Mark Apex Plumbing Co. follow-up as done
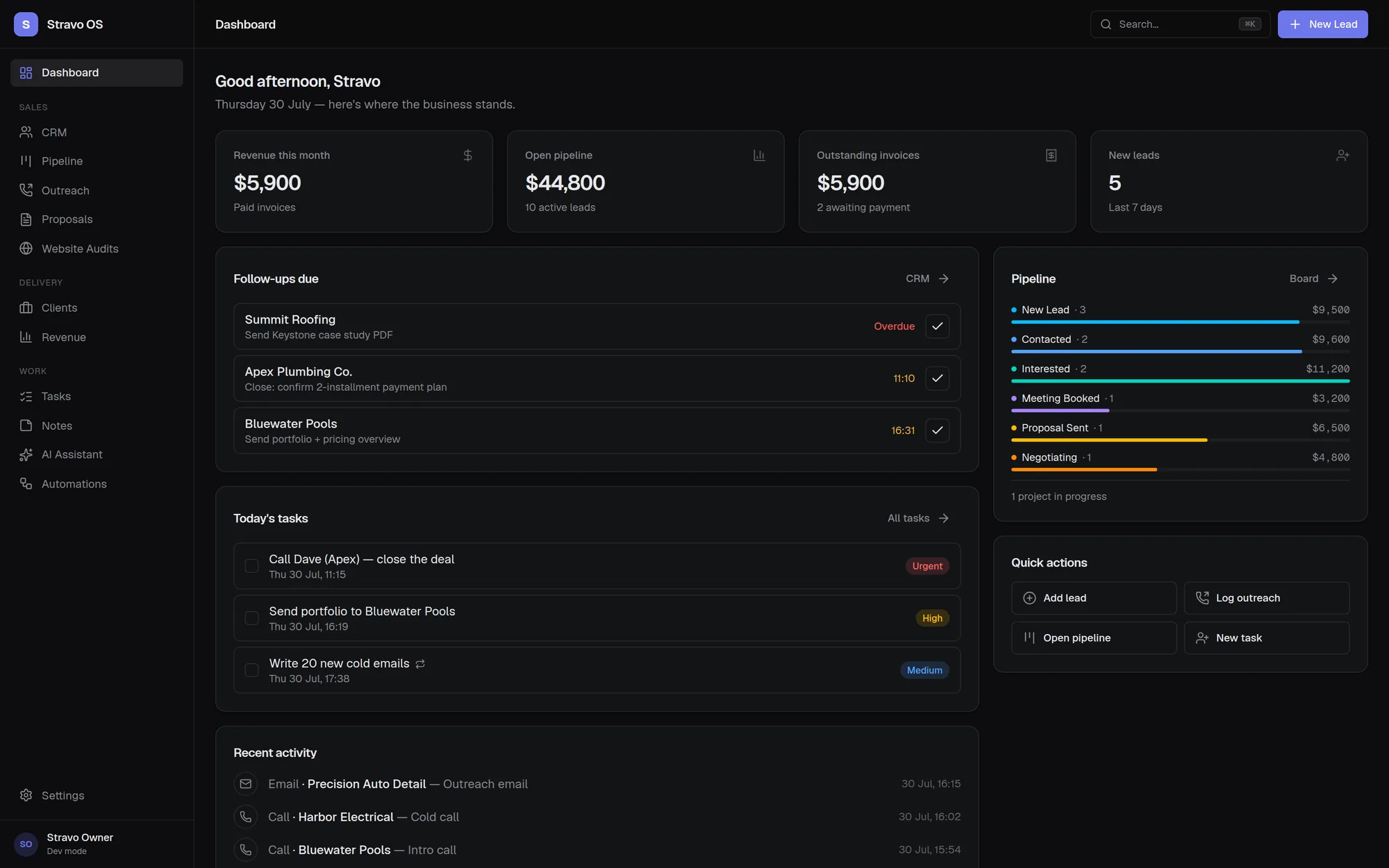The height and width of the screenshot is (868, 1389). (937, 378)
